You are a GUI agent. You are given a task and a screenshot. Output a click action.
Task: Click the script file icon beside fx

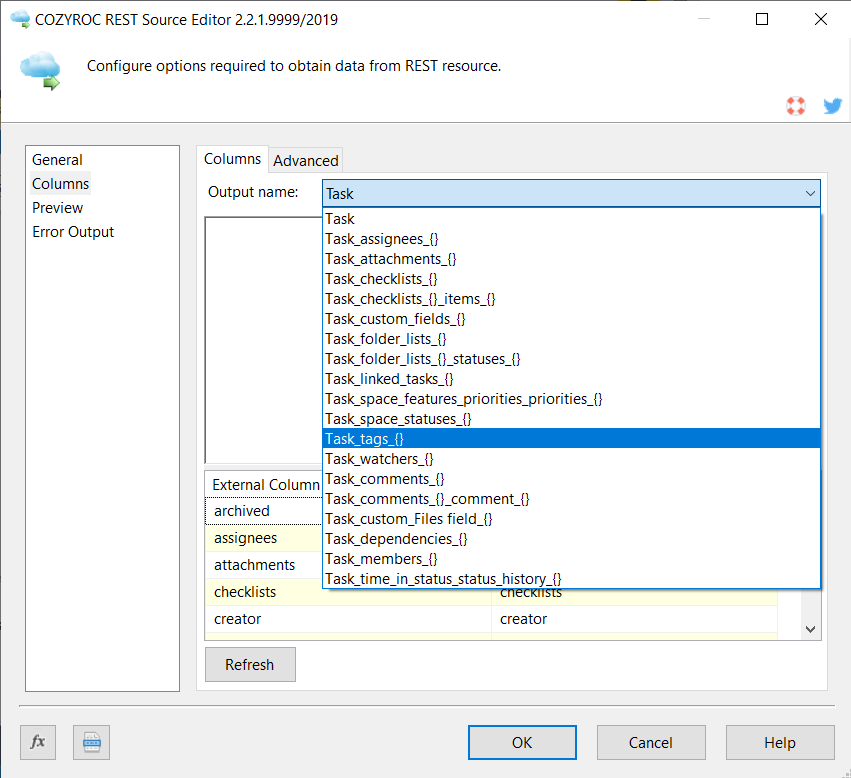[91, 742]
